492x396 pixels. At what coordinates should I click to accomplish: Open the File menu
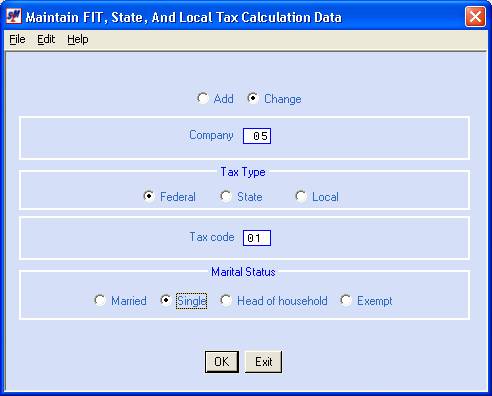pos(17,39)
